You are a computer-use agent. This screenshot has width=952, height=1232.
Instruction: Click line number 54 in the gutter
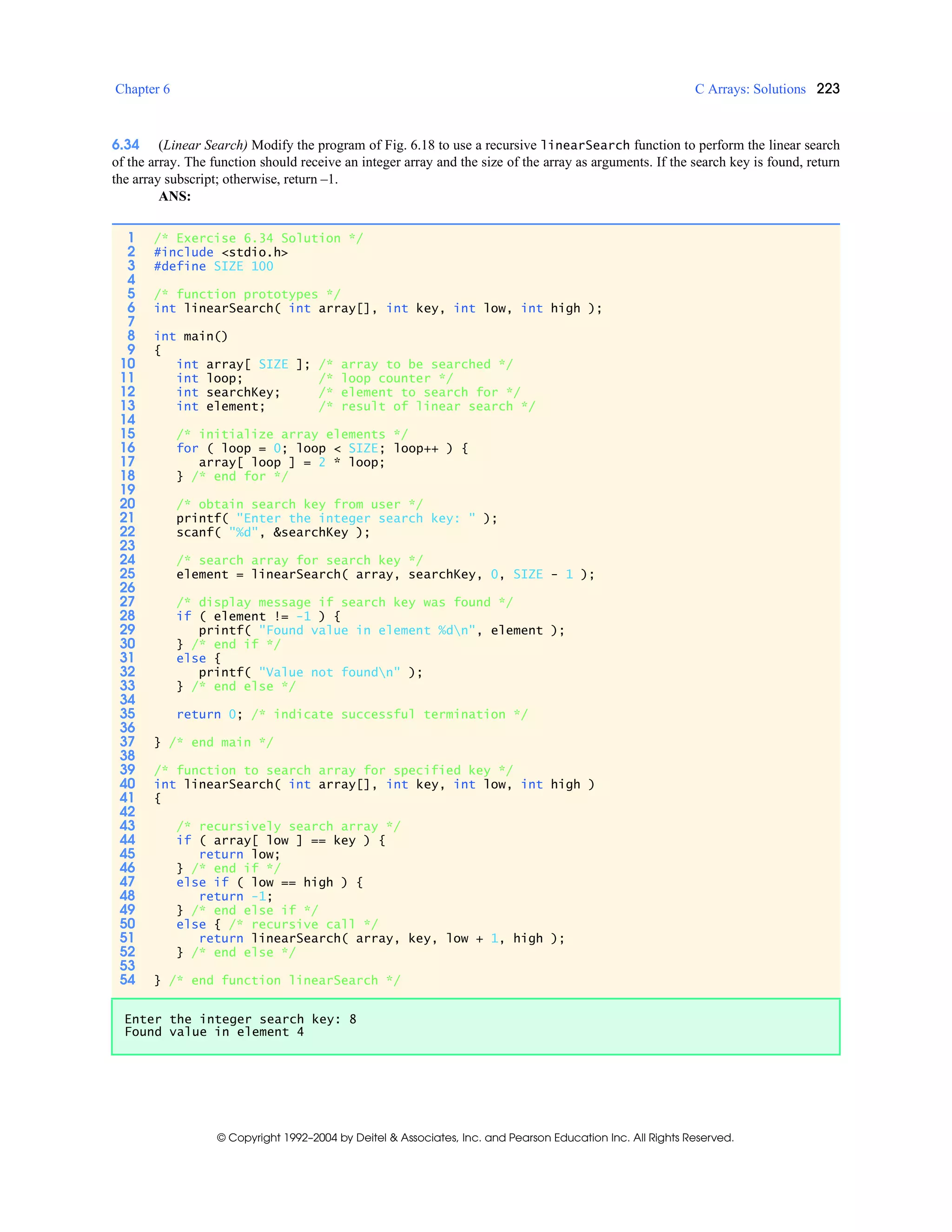tap(127, 980)
